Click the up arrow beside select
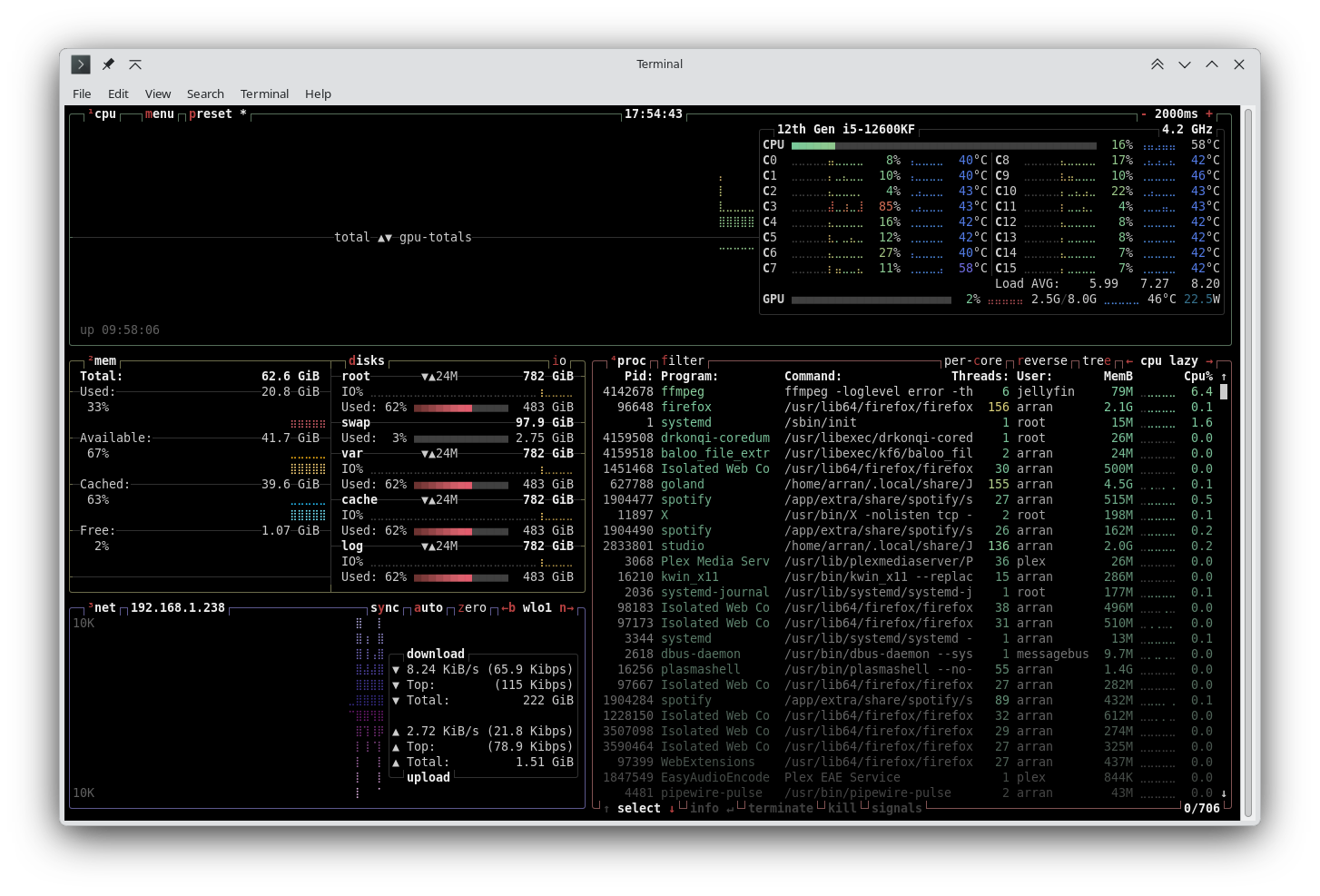The height and width of the screenshot is (896, 1320). click(x=606, y=809)
